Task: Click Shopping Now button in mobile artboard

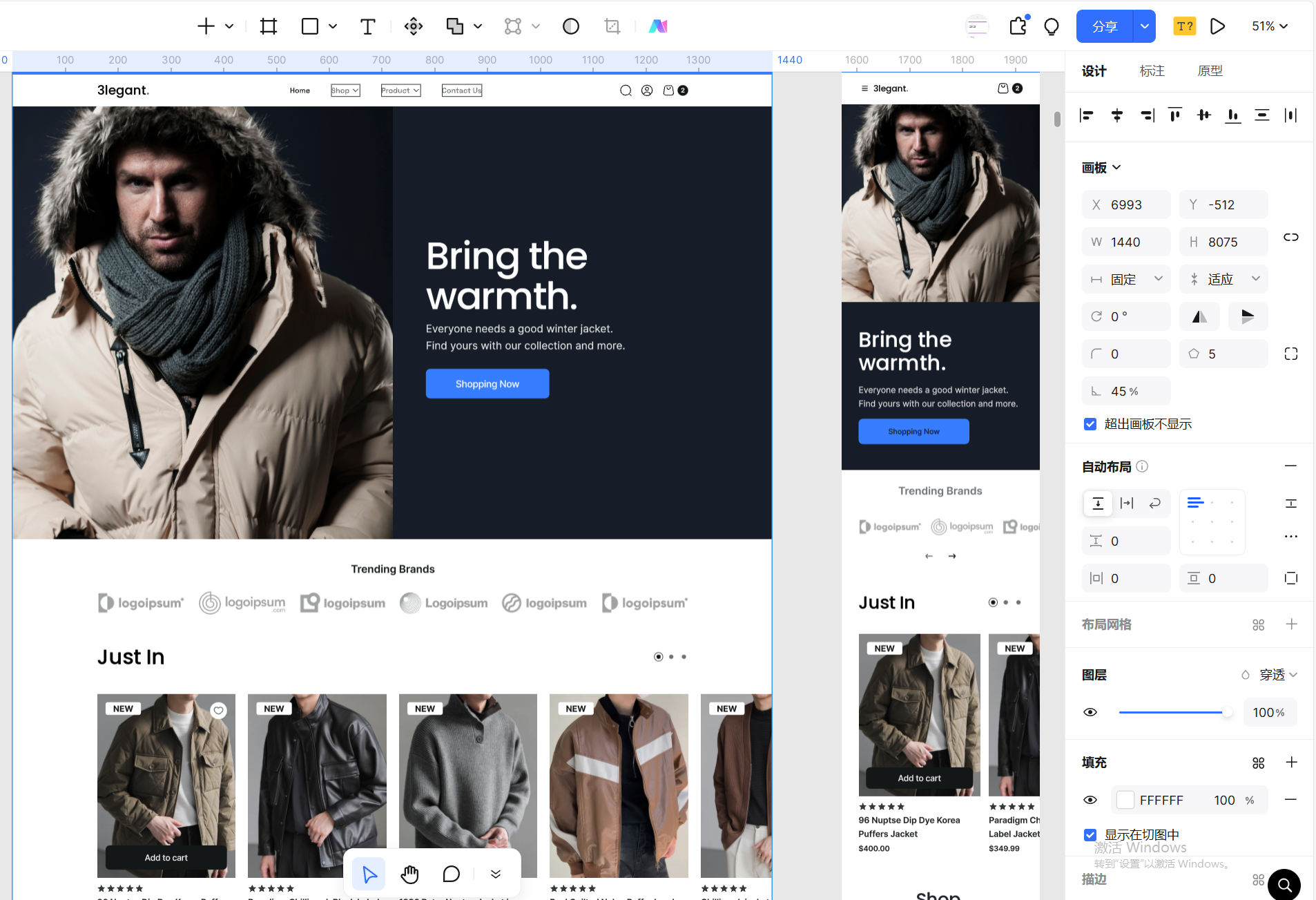Action: pos(913,432)
